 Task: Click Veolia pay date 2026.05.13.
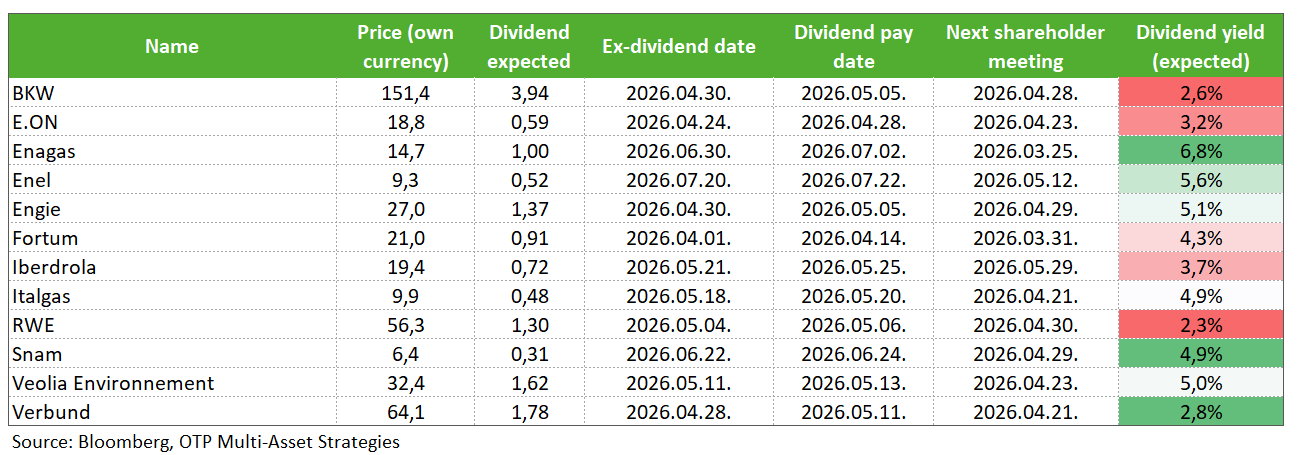(853, 383)
